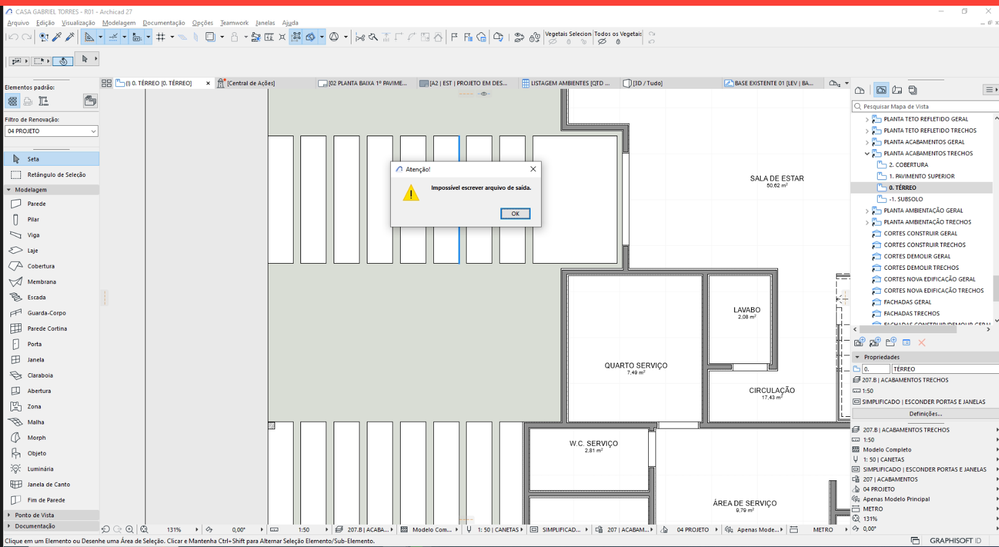Collapse PLANTA ACABAMENTOS TRECHOS folder

tap(866, 153)
